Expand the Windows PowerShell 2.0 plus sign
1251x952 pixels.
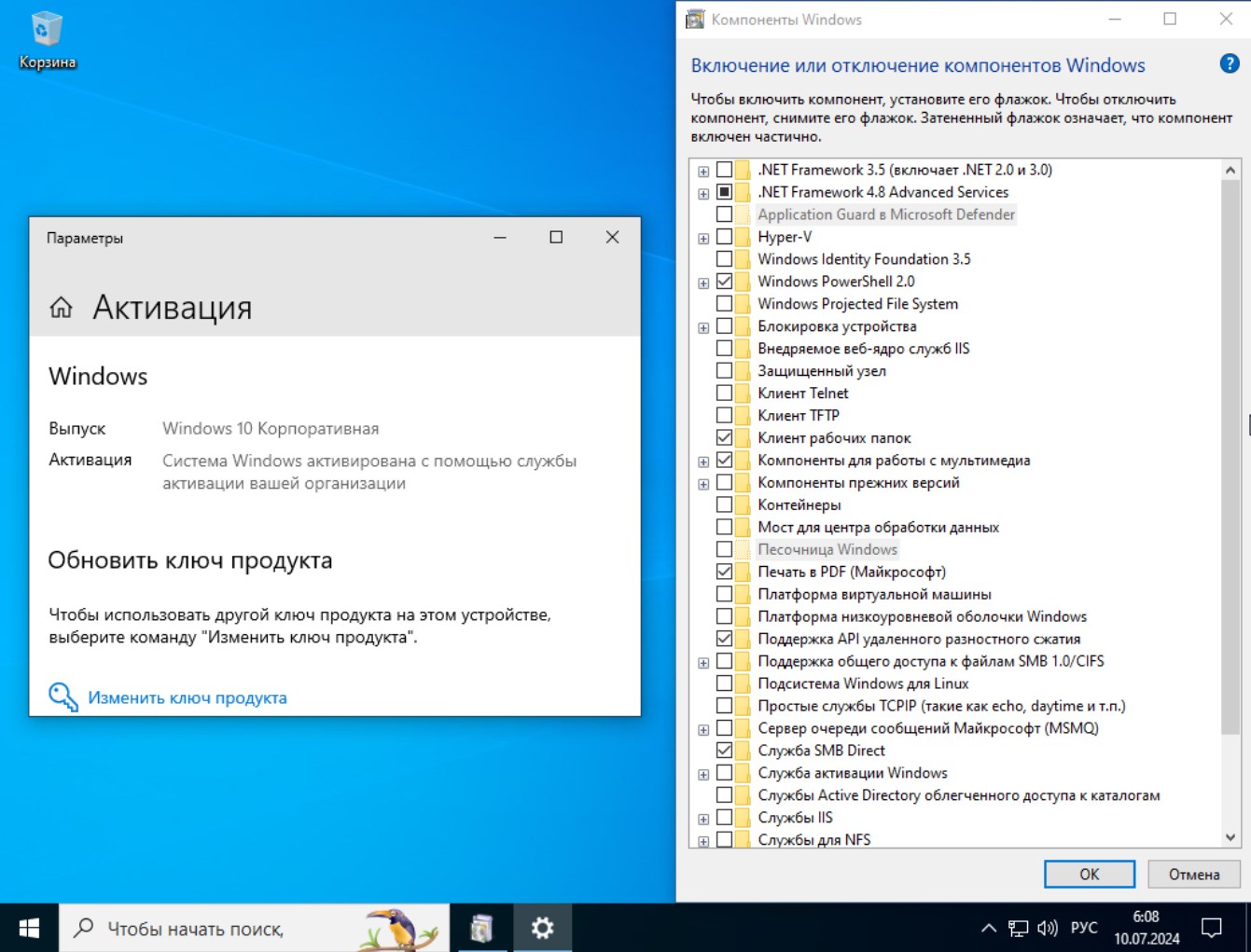tap(703, 283)
